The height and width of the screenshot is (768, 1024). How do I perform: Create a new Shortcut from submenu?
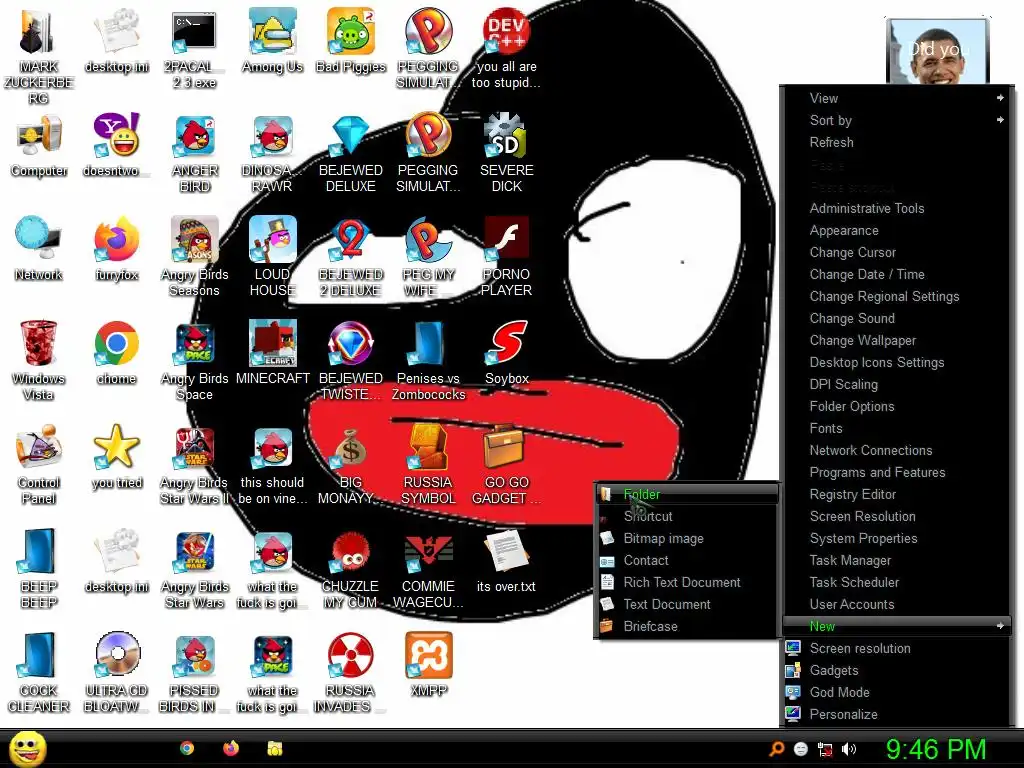pyautogui.click(x=688, y=516)
